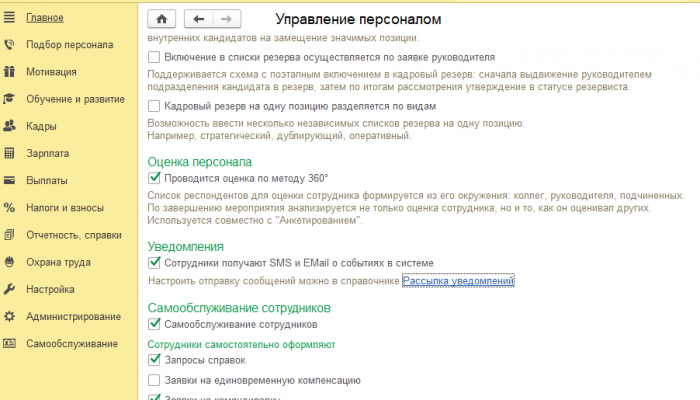Viewport: 700px width, 400px height.
Task: Select Главное in the sidebar menu
Action: [44, 17]
